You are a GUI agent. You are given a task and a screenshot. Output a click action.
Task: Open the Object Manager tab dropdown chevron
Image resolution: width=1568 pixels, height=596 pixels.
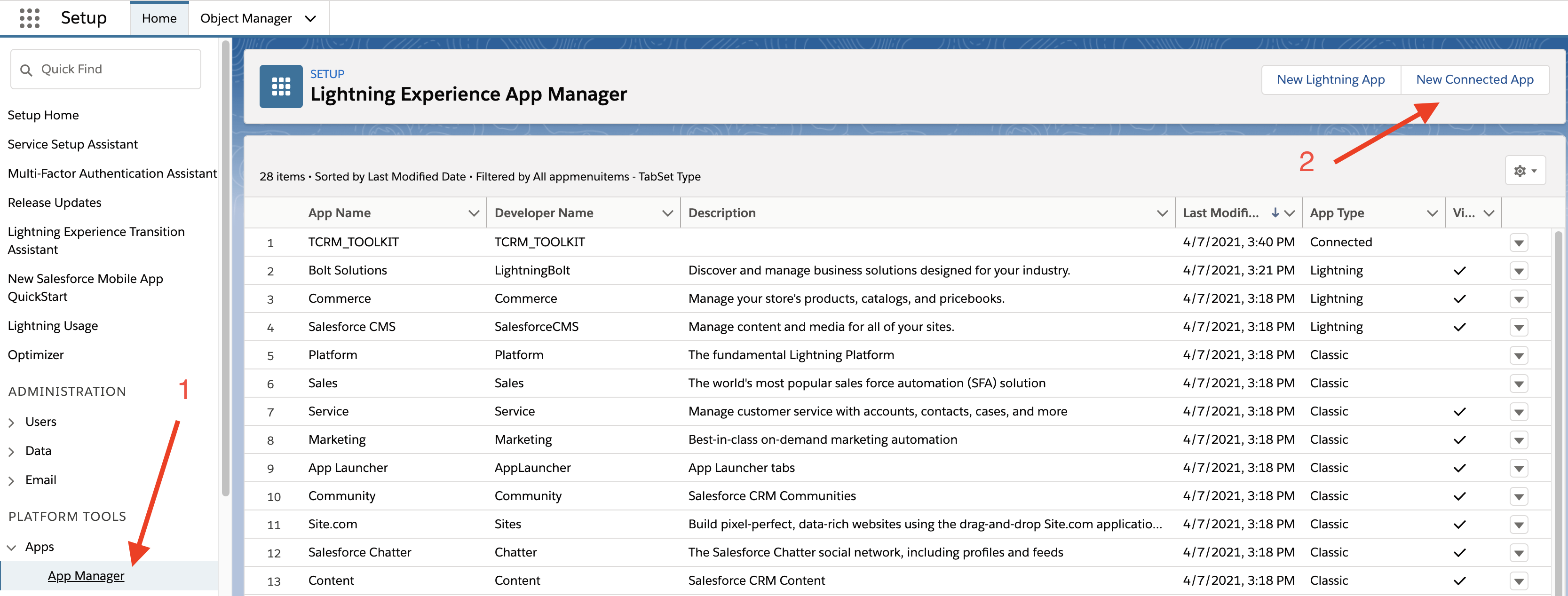[310, 18]
